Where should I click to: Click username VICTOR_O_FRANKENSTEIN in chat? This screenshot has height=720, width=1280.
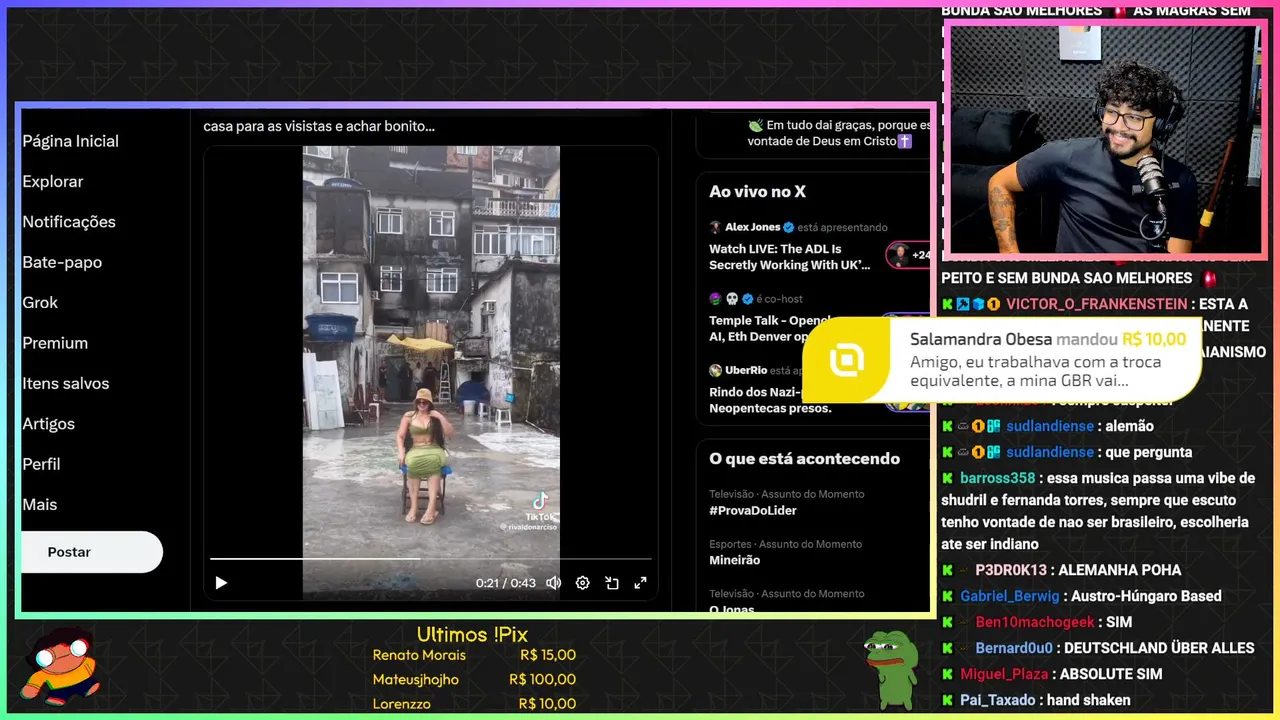coord(1097,304)
